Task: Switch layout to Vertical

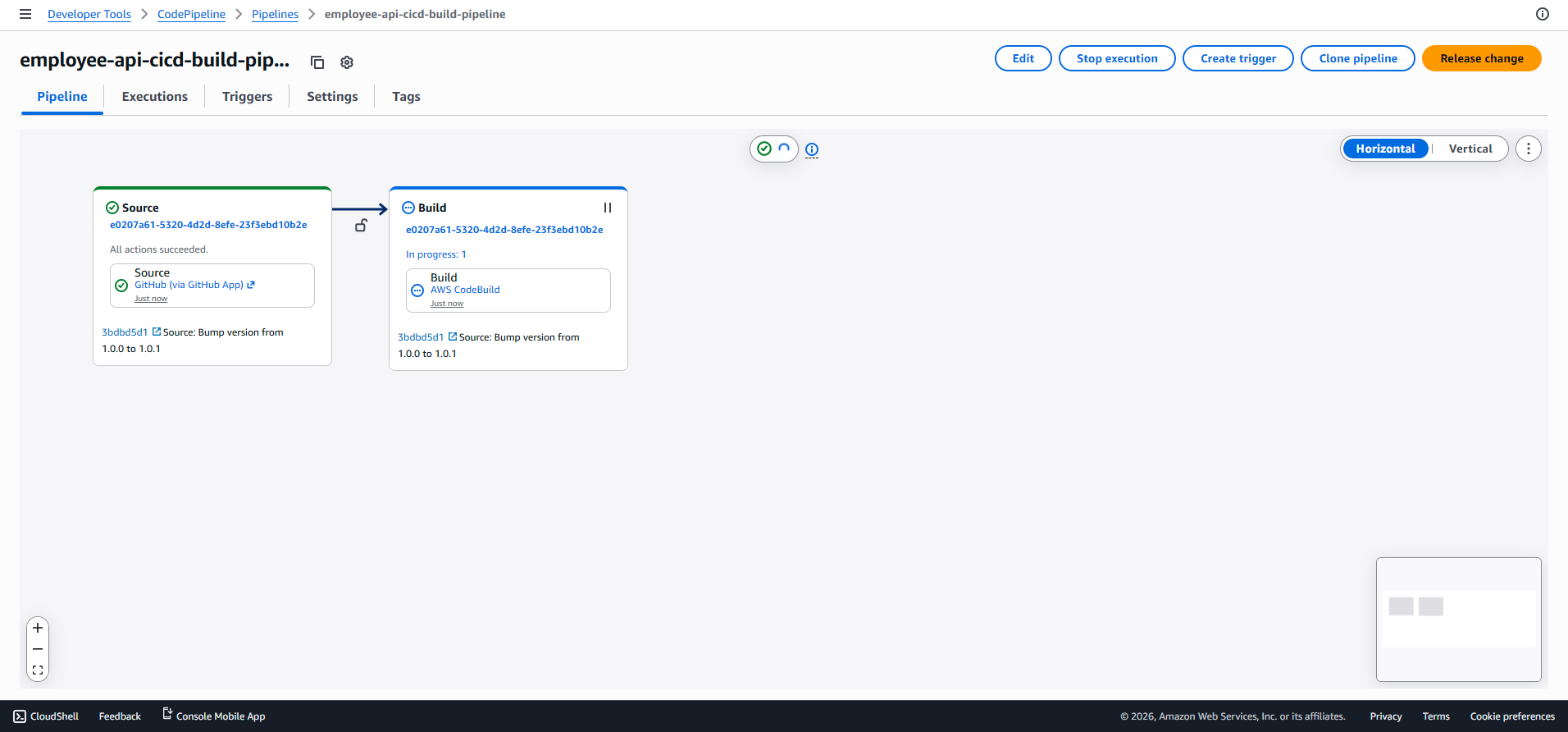Action: (1470, 149)
